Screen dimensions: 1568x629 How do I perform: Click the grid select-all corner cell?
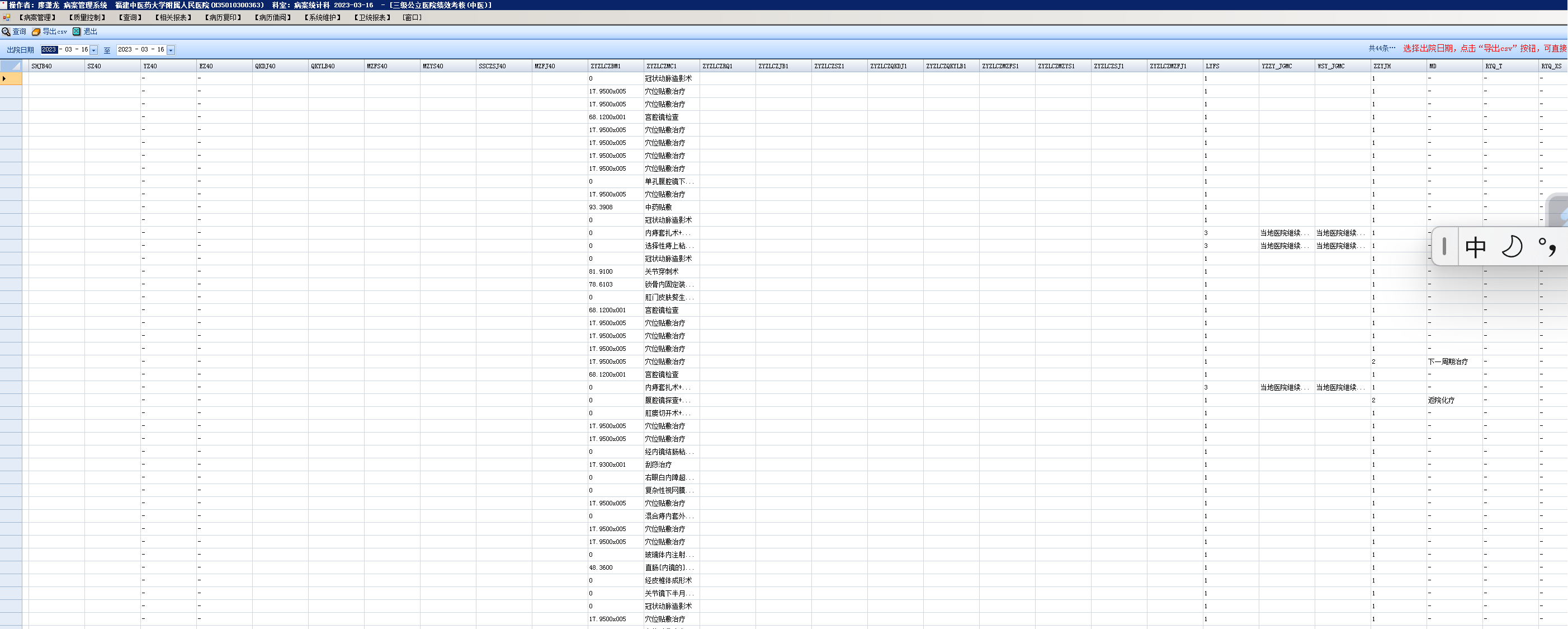(11, 66)
